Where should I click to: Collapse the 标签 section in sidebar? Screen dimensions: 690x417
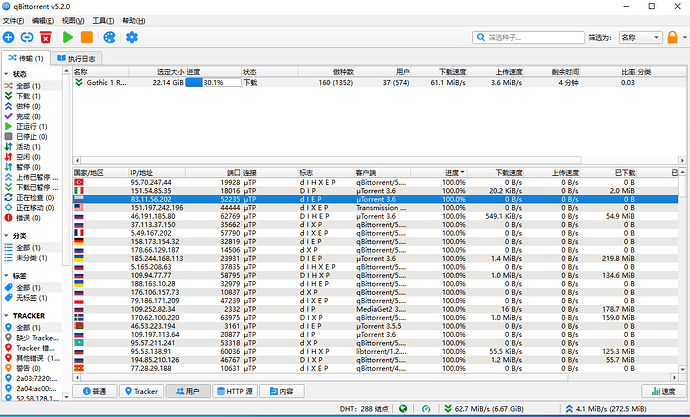pyautogui.click(x=7, y=276)
